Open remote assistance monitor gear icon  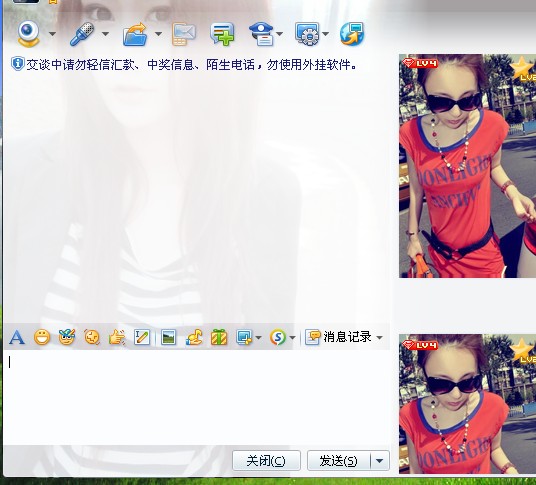click(x=307, y=34)
